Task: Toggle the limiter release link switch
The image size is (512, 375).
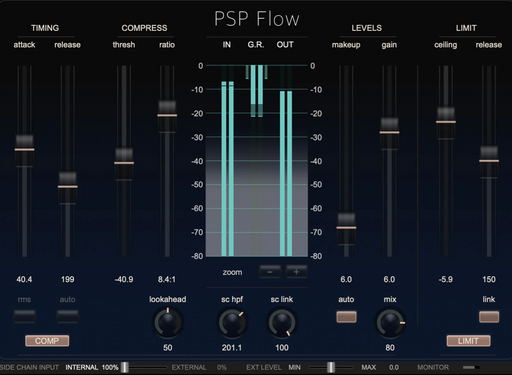Action: [x=489, y=317]
